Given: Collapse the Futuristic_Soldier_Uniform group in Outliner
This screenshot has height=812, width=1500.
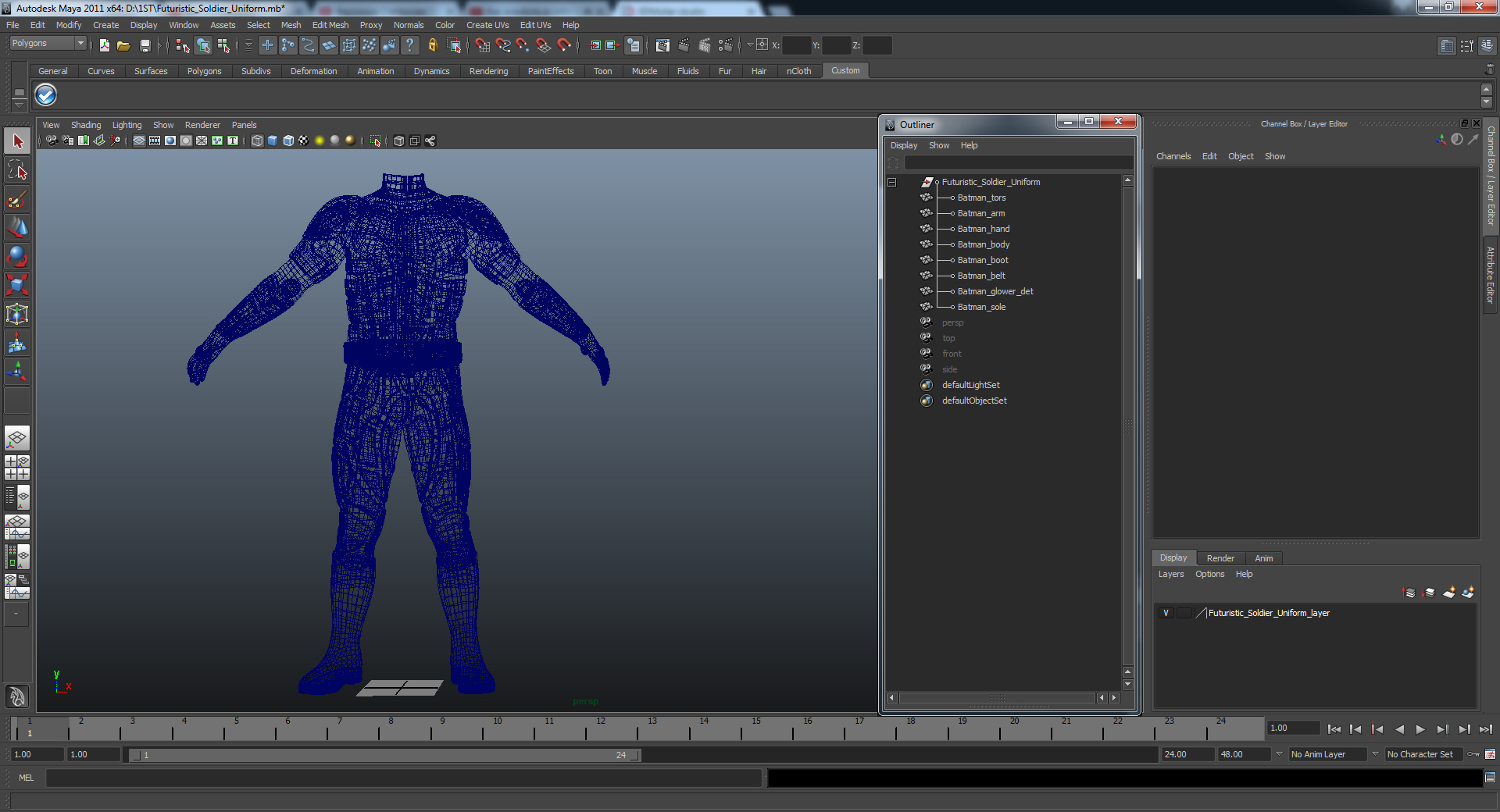Looking at the screenshot, I should tap(891, 182).
